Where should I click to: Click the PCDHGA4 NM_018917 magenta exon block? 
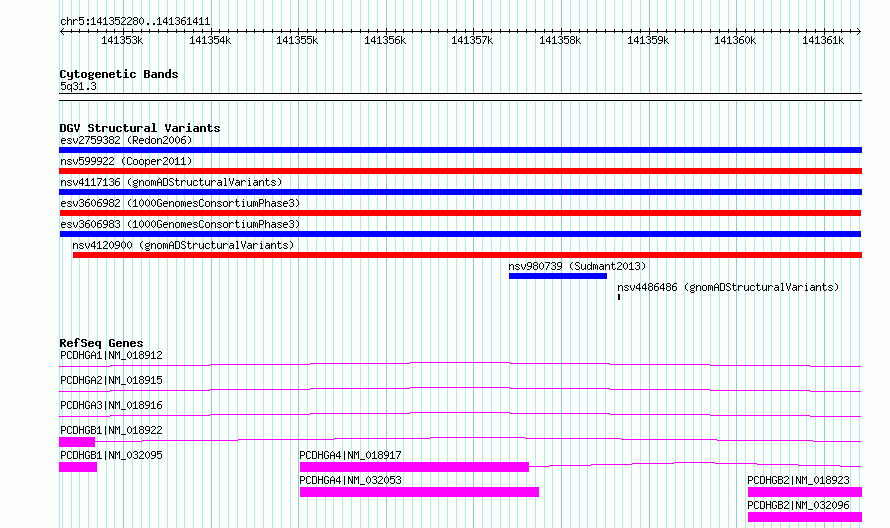pyautogui.click(x=414, y=467)
